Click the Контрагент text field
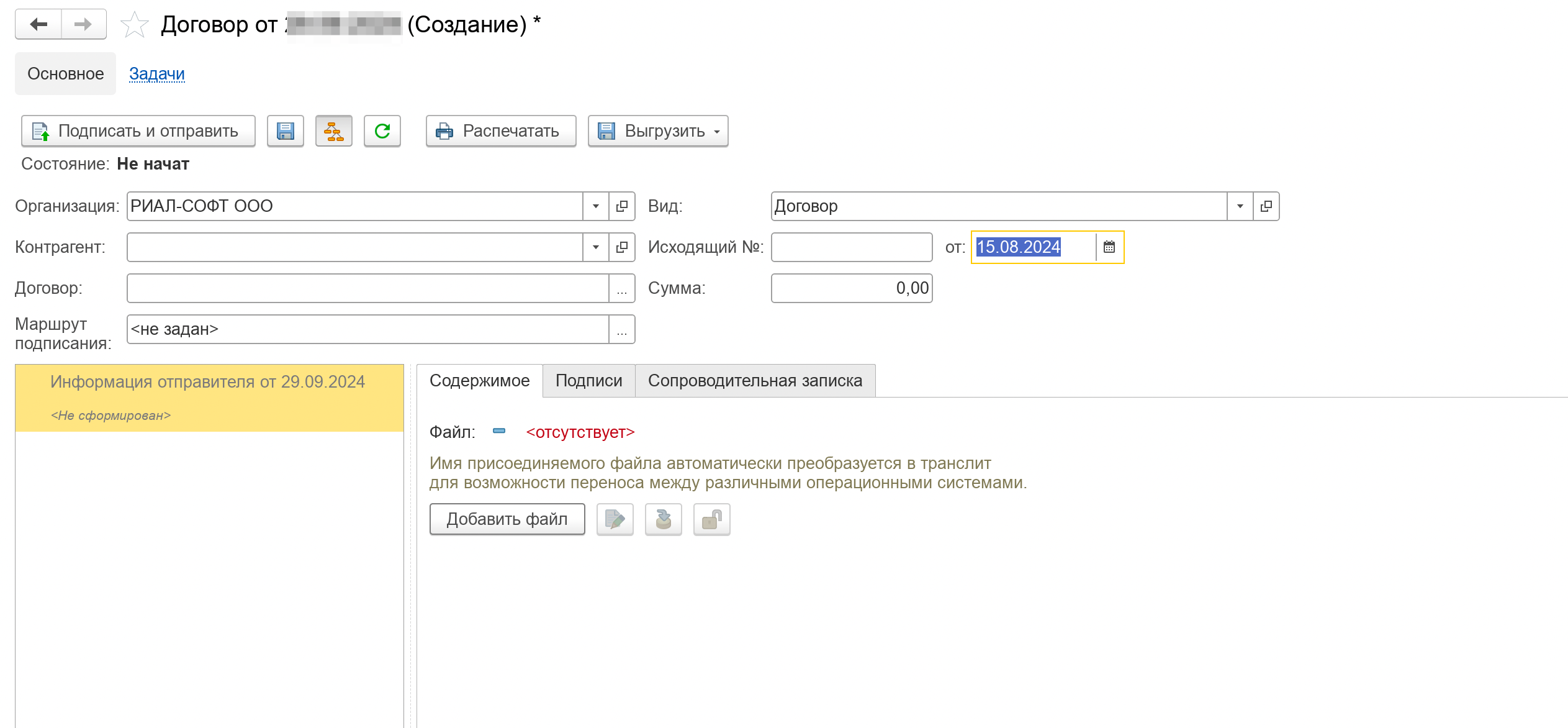The image size is (1568, 728). coord(355,247)
